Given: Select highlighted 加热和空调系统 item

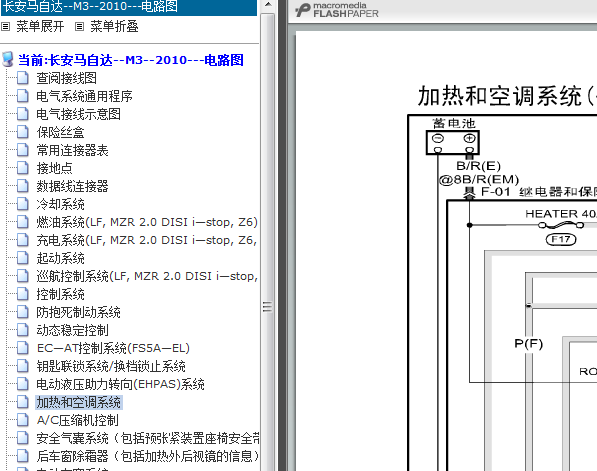Looking at the screenshot, I should [78, 402].
